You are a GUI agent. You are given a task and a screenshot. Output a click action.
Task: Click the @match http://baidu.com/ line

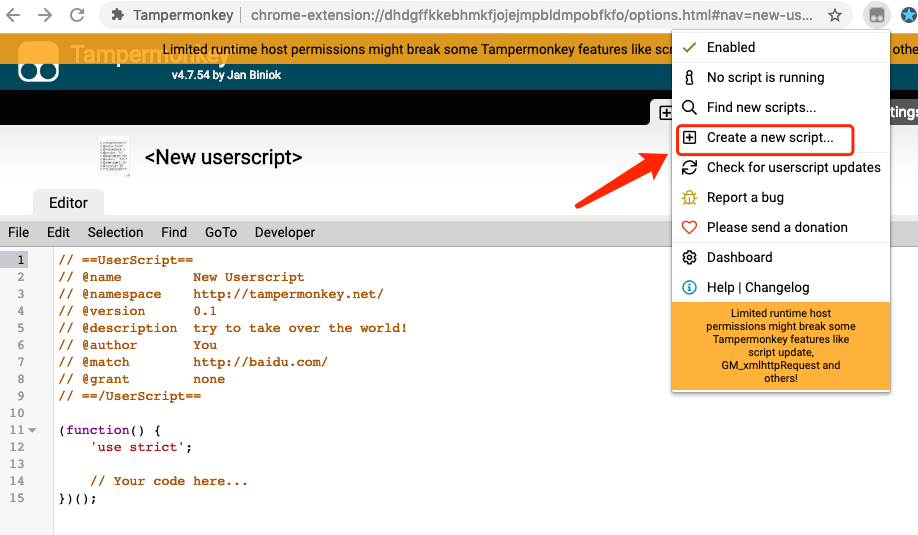click(193, 362)
